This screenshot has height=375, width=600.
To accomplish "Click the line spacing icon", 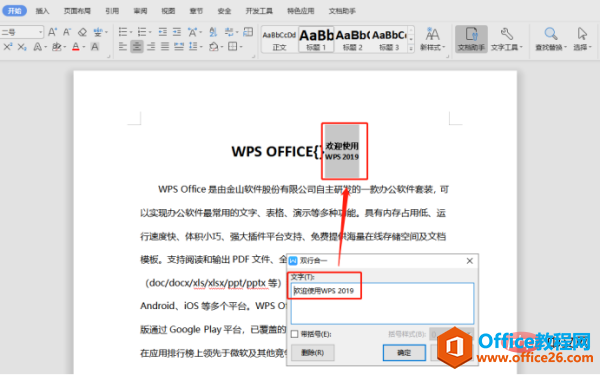I will [193, 47].
